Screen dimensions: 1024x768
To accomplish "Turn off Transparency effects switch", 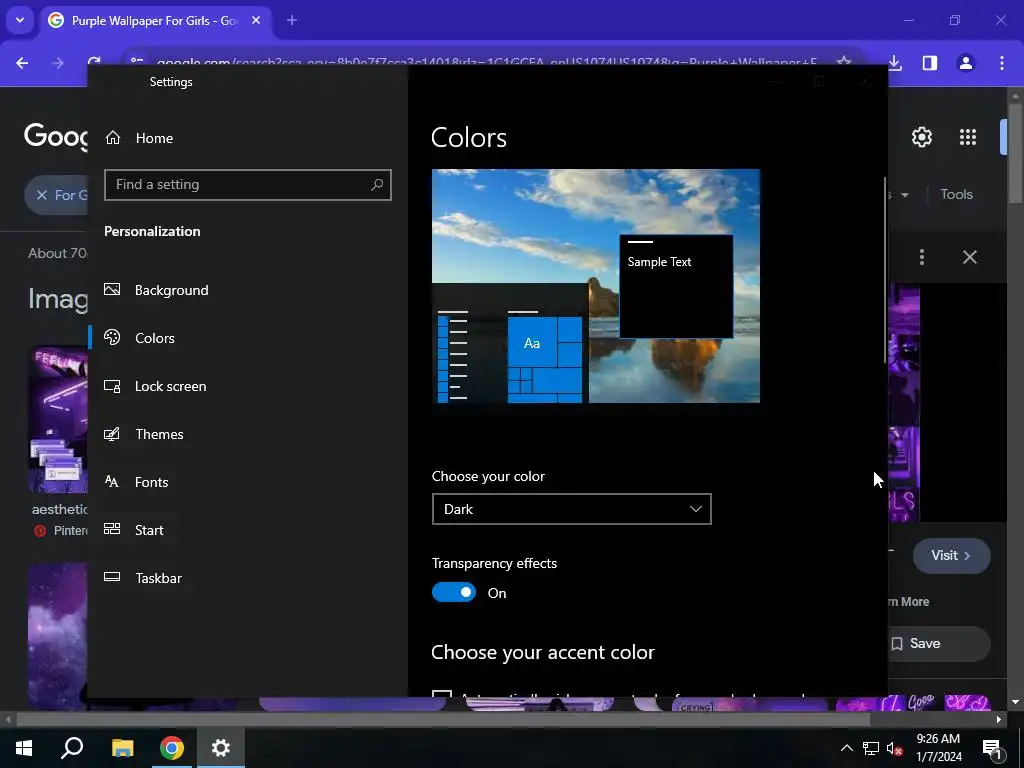I will [454, 592].
